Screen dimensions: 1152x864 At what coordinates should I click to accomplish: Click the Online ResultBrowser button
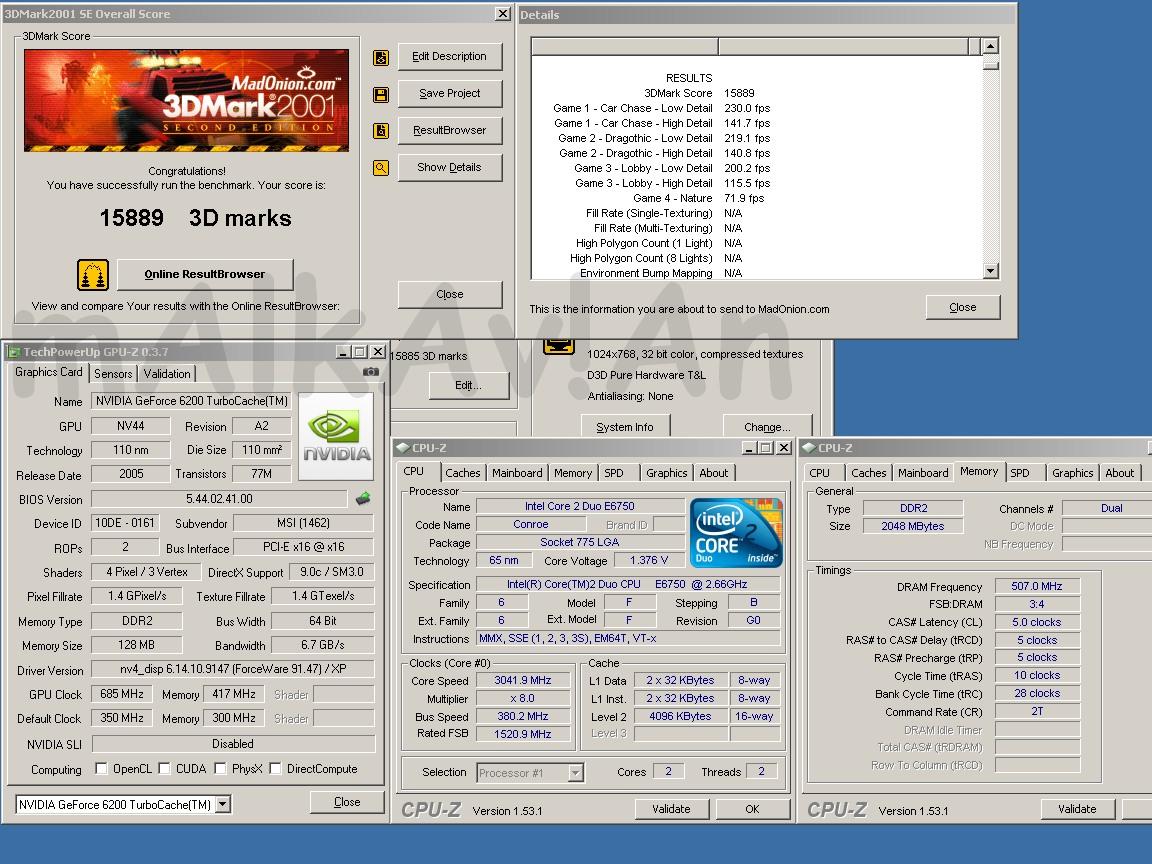pyautogui.click(x=205, y=274)
